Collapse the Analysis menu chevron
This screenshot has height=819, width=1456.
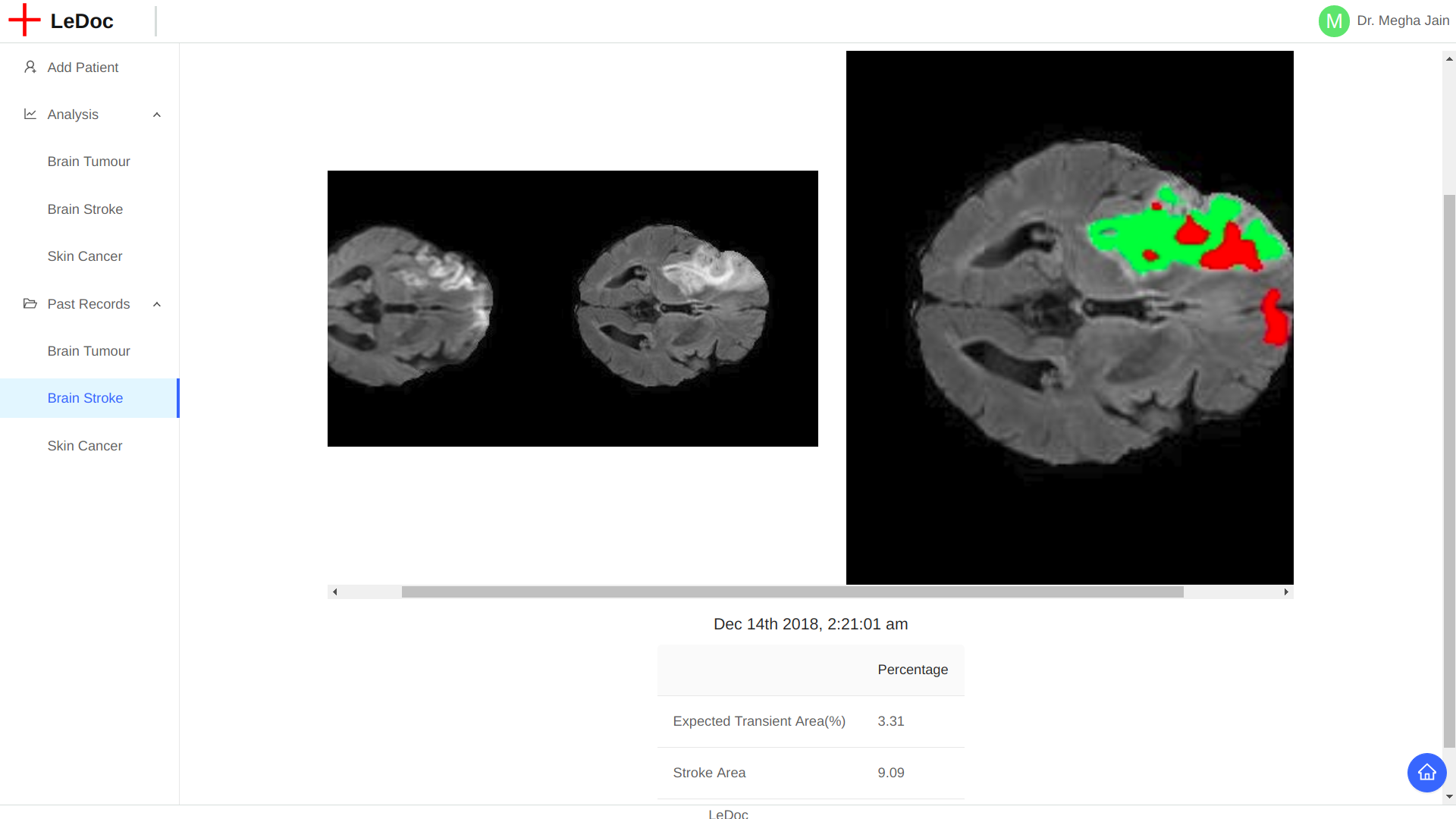pyautogui.click(x=157, y=115)
